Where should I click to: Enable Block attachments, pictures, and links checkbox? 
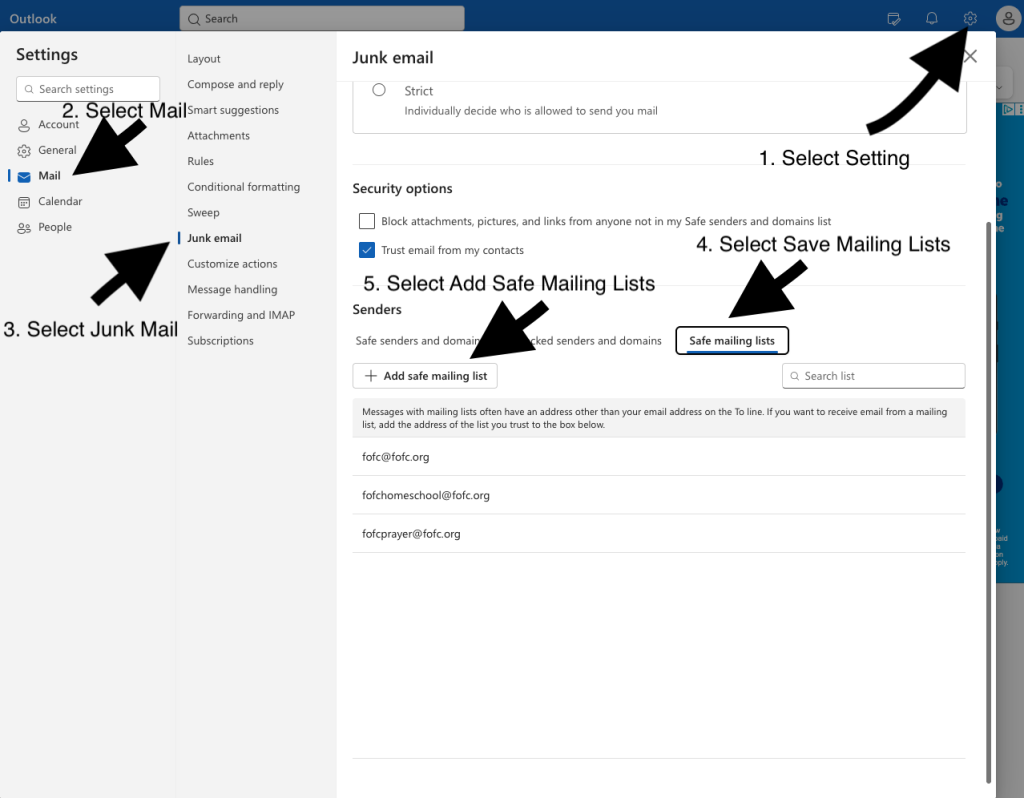(x=367, y=221)
